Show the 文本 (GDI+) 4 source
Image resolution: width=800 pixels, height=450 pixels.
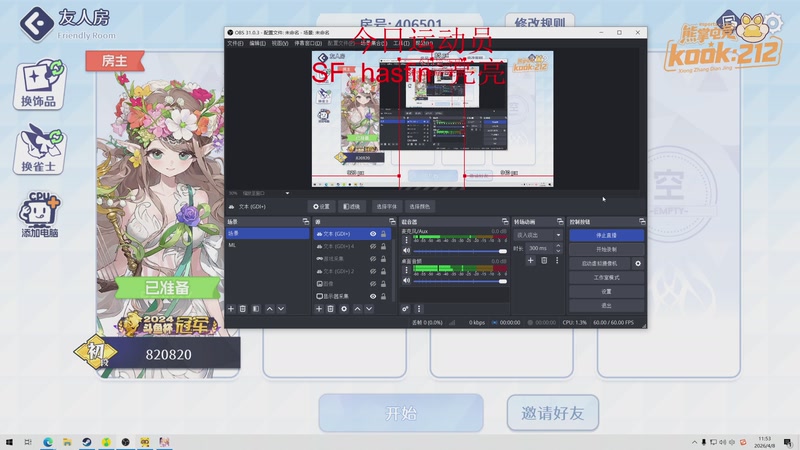coord(373,246)
